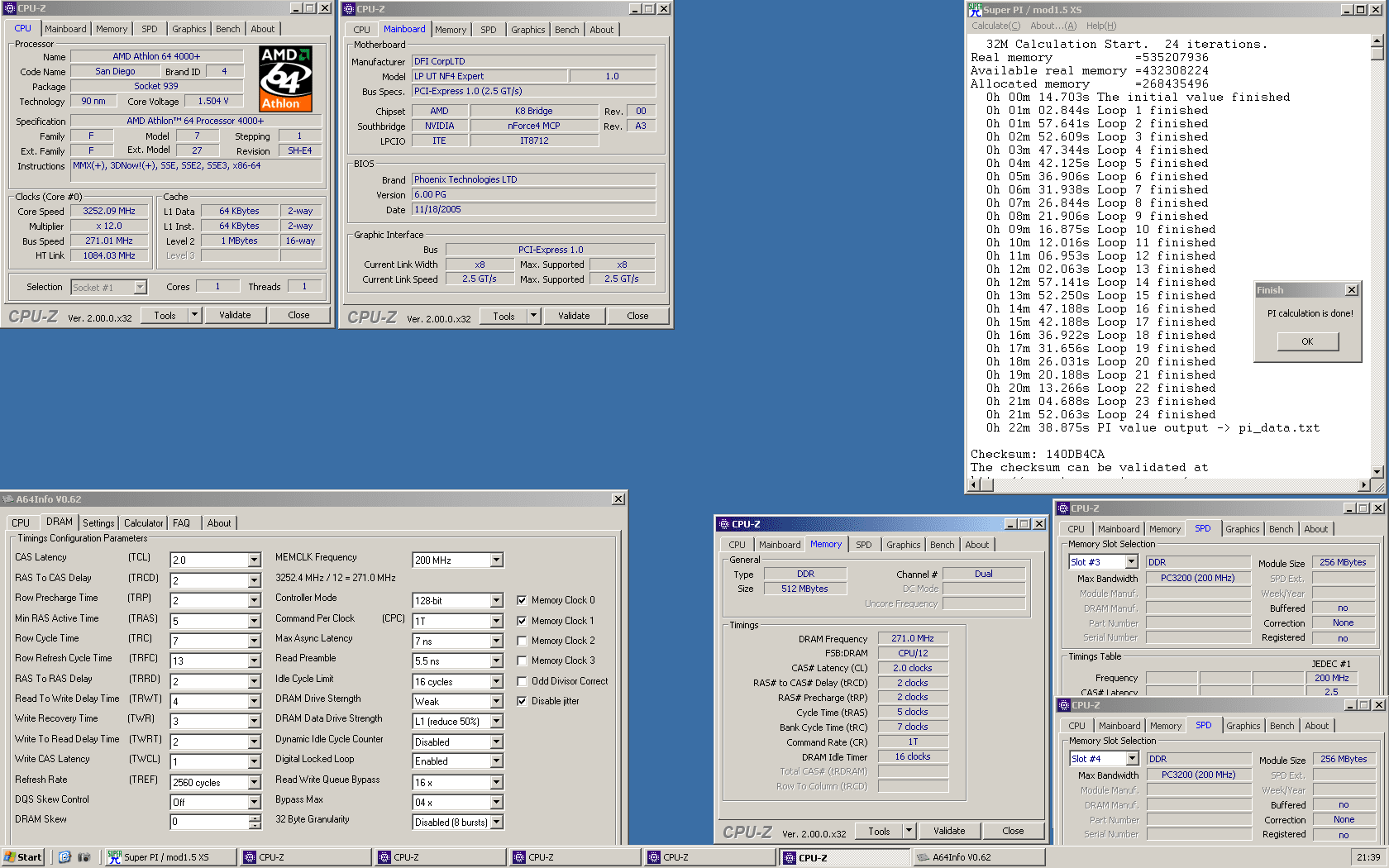Open Graphics tab in CPU-Z Mainboard window
The image size is (1389, 868).
527,30
